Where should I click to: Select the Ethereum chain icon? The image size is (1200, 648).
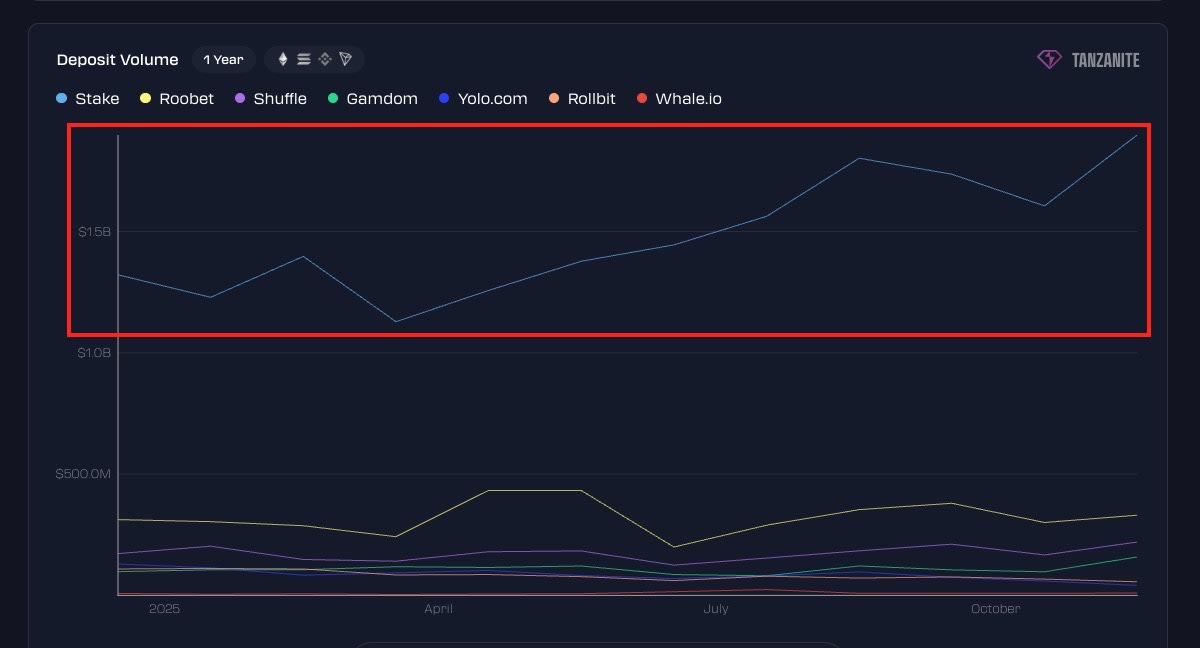pyautogui.click(x=282, y=60)
